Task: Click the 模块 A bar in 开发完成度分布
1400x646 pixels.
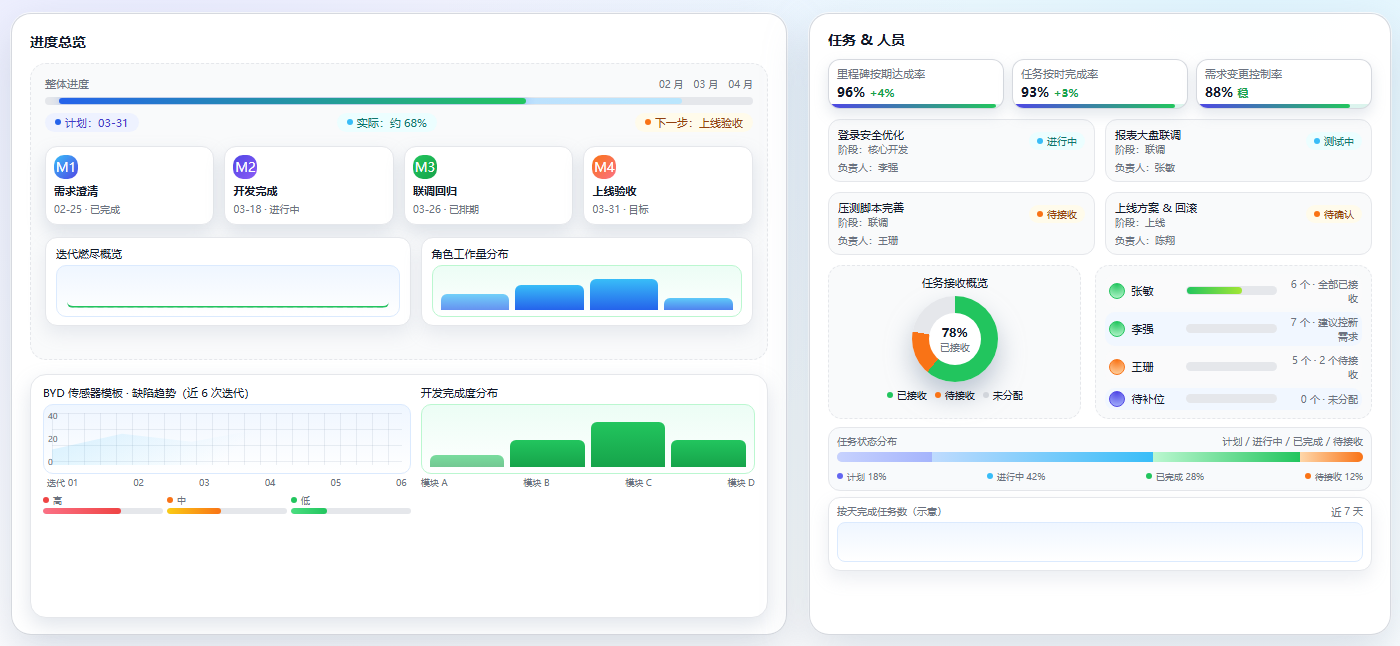Action: [x=467, y=461]
